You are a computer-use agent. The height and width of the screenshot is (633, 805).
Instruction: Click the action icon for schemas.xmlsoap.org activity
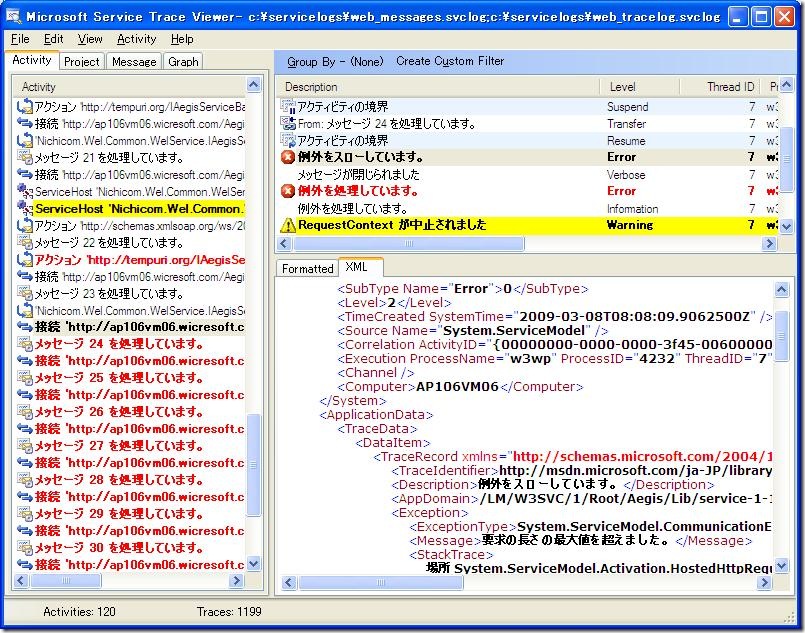point(25,225)
